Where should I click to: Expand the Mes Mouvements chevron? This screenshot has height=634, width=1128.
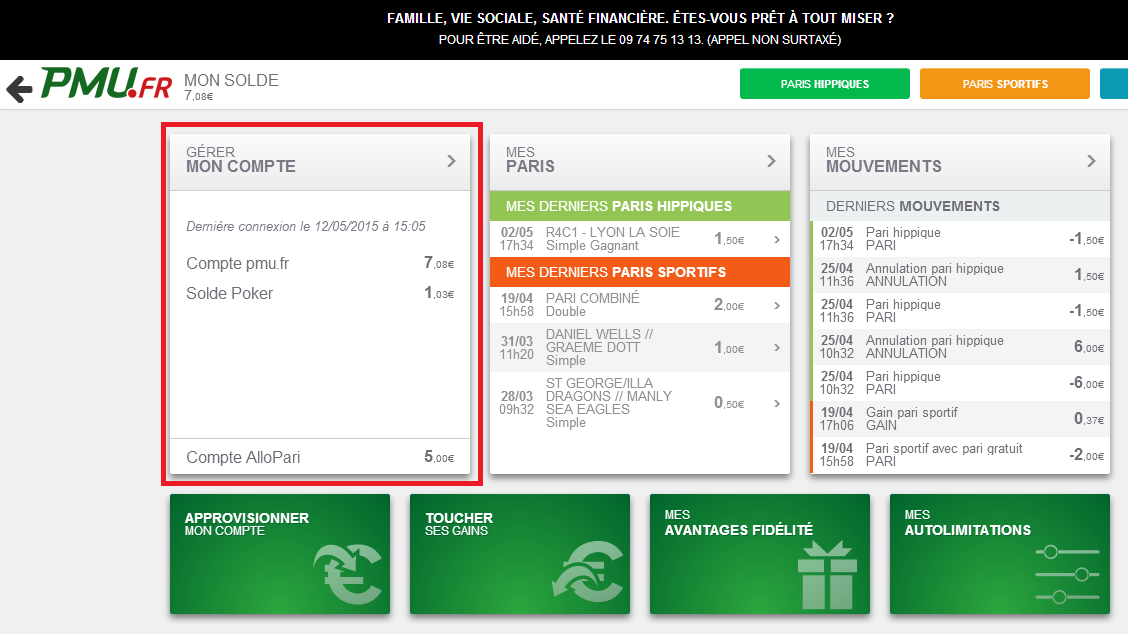point(1091,161)
